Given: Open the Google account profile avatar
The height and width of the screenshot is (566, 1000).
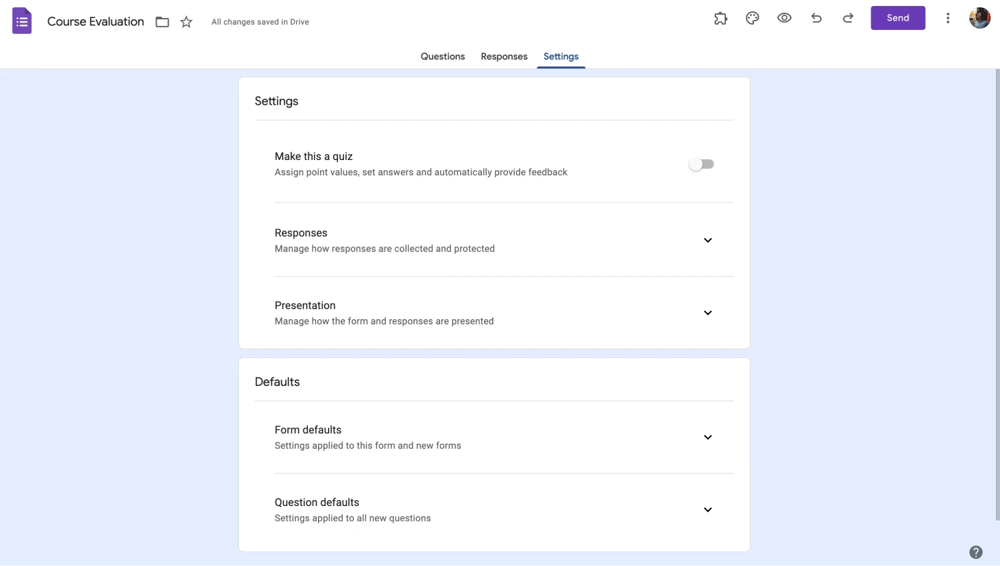Looking at the screenshot, I should tap(979, 18).
